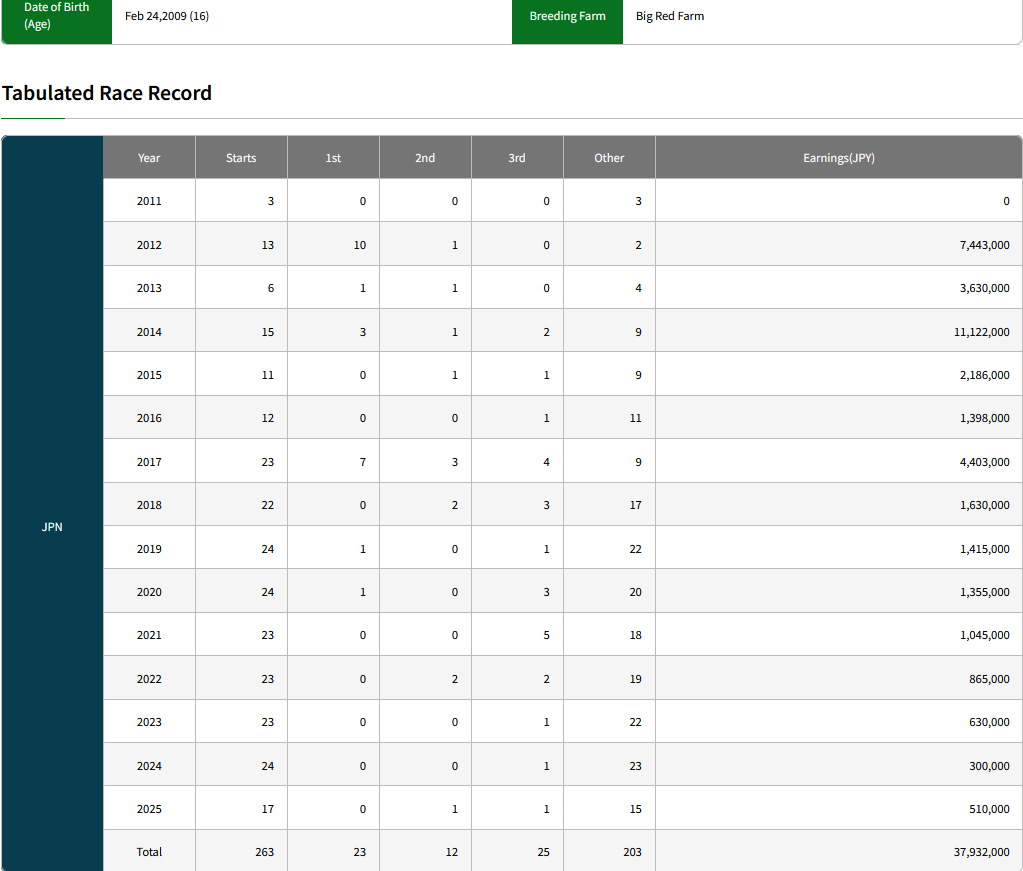Click the Big Red Farm value
The width and height of the screenshot is (1023, 871).
670,16
